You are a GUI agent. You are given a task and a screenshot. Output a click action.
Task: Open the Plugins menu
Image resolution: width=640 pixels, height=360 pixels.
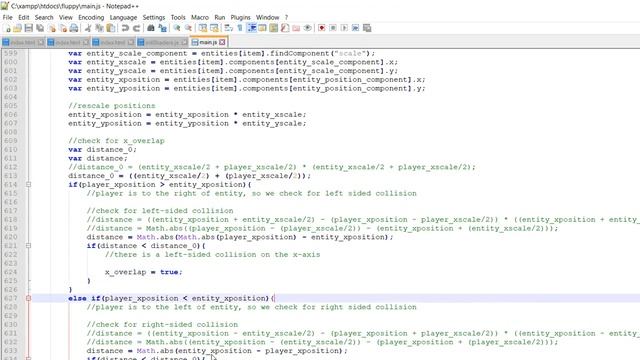tap(240, 17)
